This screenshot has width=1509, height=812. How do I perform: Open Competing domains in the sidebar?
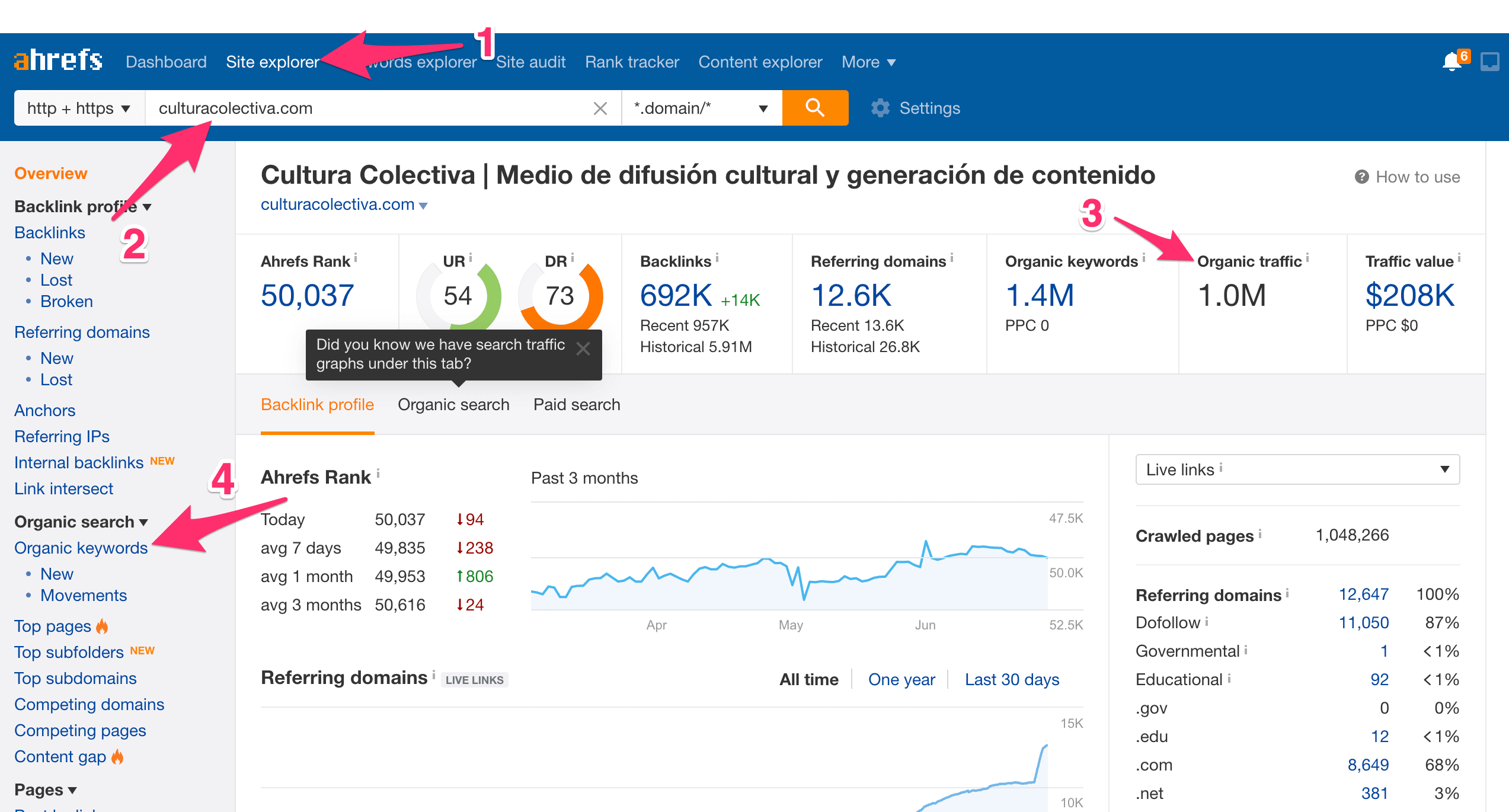(x=89, y=704)
